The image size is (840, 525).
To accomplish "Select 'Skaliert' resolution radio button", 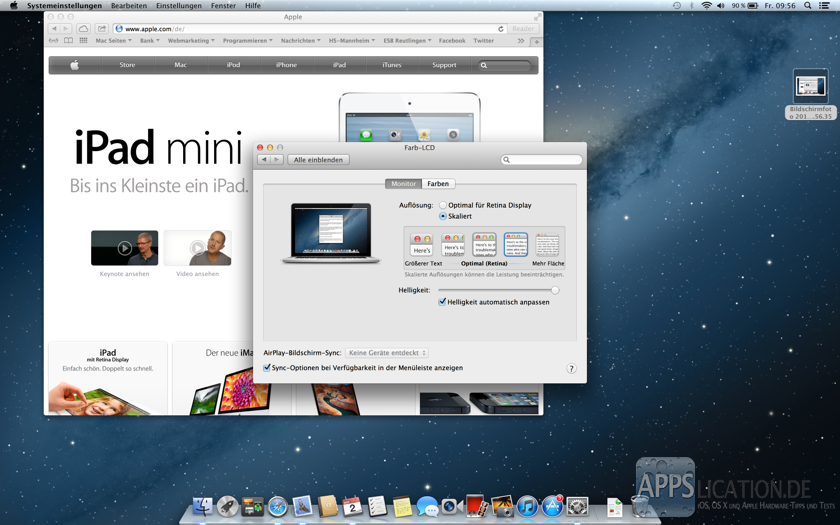I will point(443,216).
